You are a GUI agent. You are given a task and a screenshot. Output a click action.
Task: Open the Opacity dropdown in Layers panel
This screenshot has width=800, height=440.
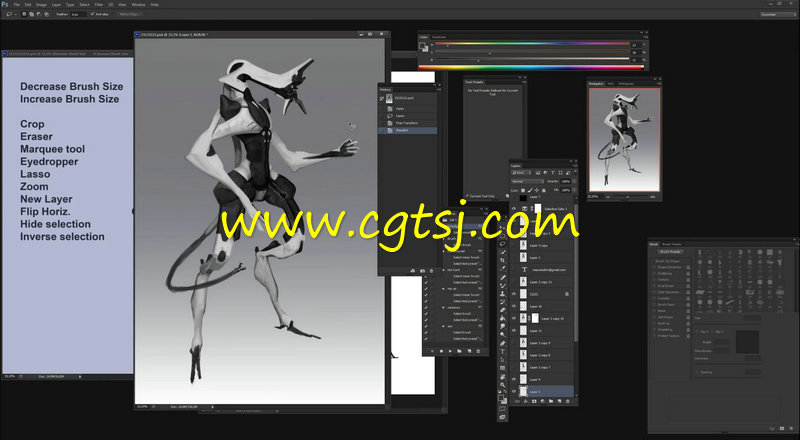574,181
